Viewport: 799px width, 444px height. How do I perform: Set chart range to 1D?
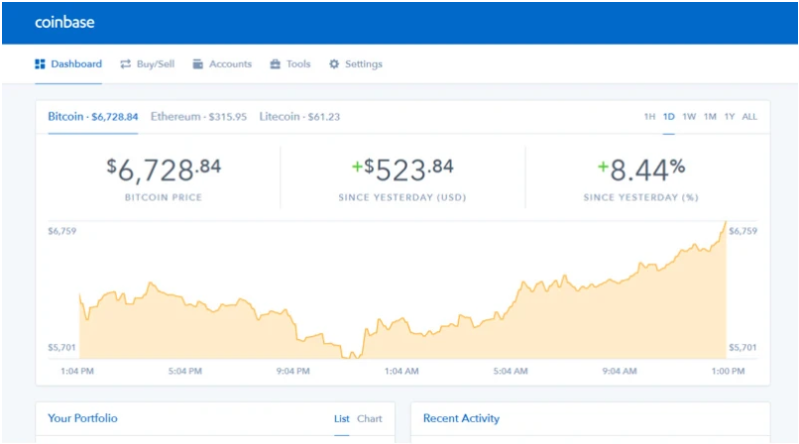pos(669,117)
